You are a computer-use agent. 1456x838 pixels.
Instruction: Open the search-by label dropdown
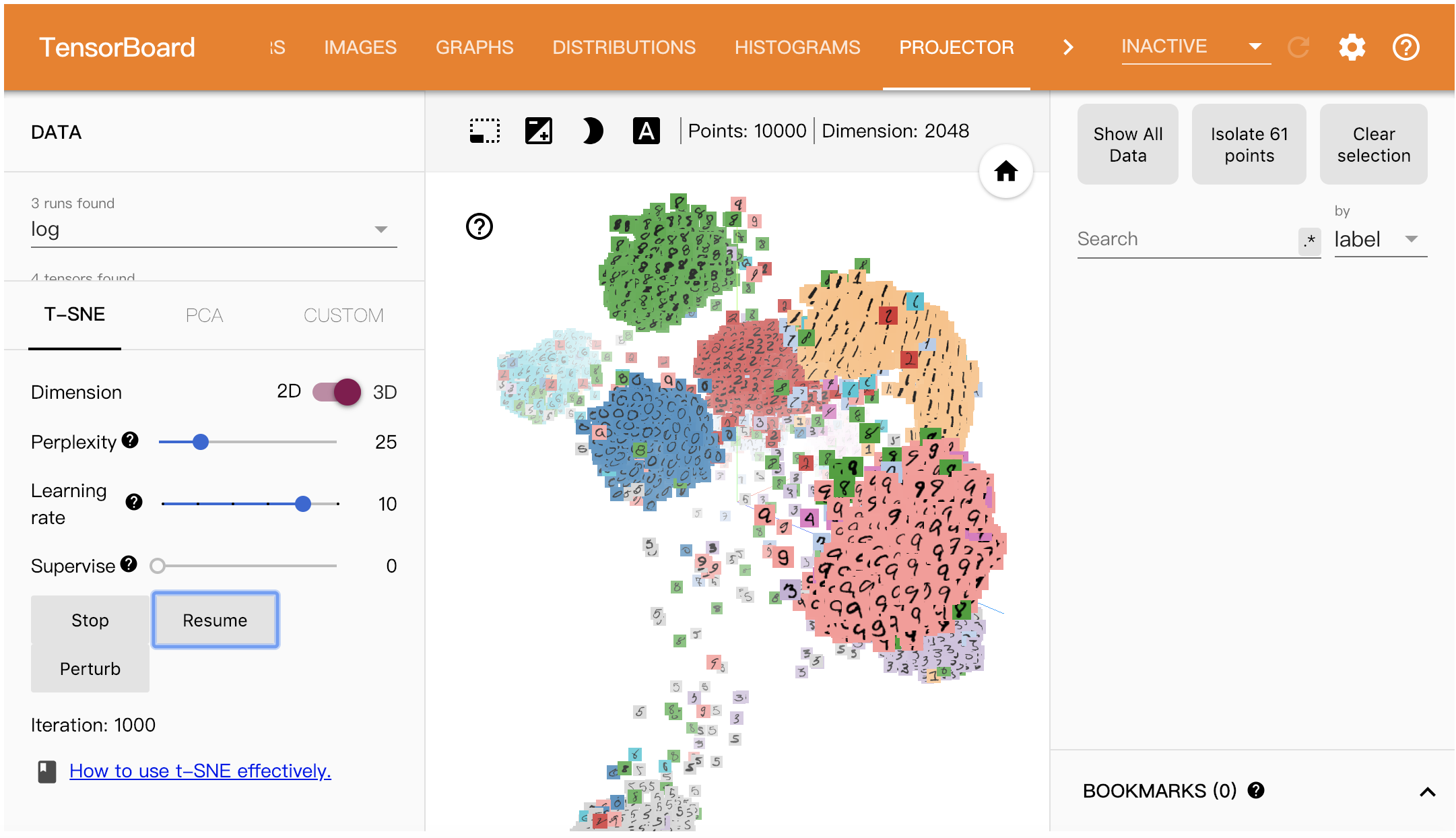(1381, 239)
